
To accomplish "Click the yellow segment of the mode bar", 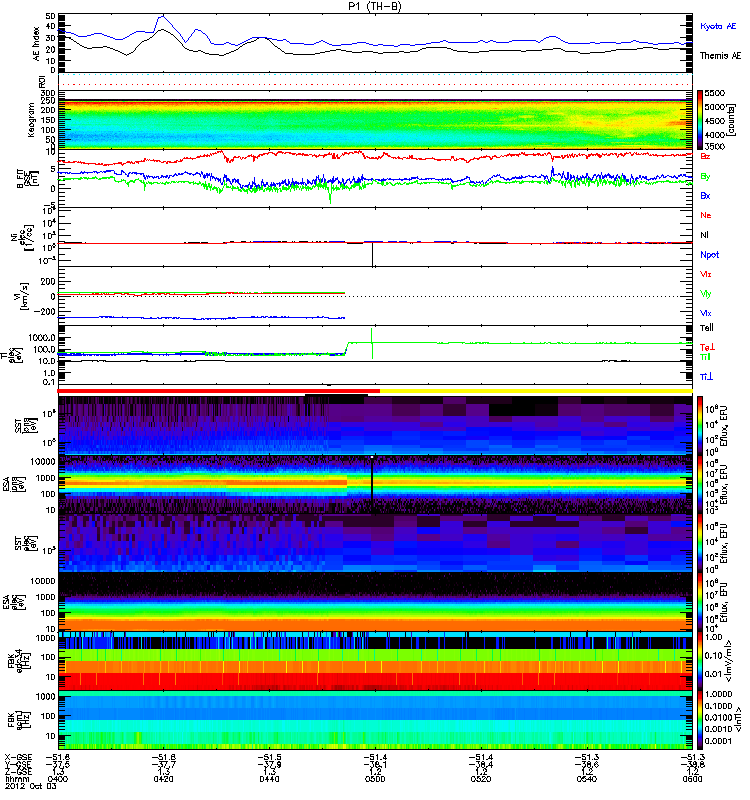I will (x=536, y=391).
